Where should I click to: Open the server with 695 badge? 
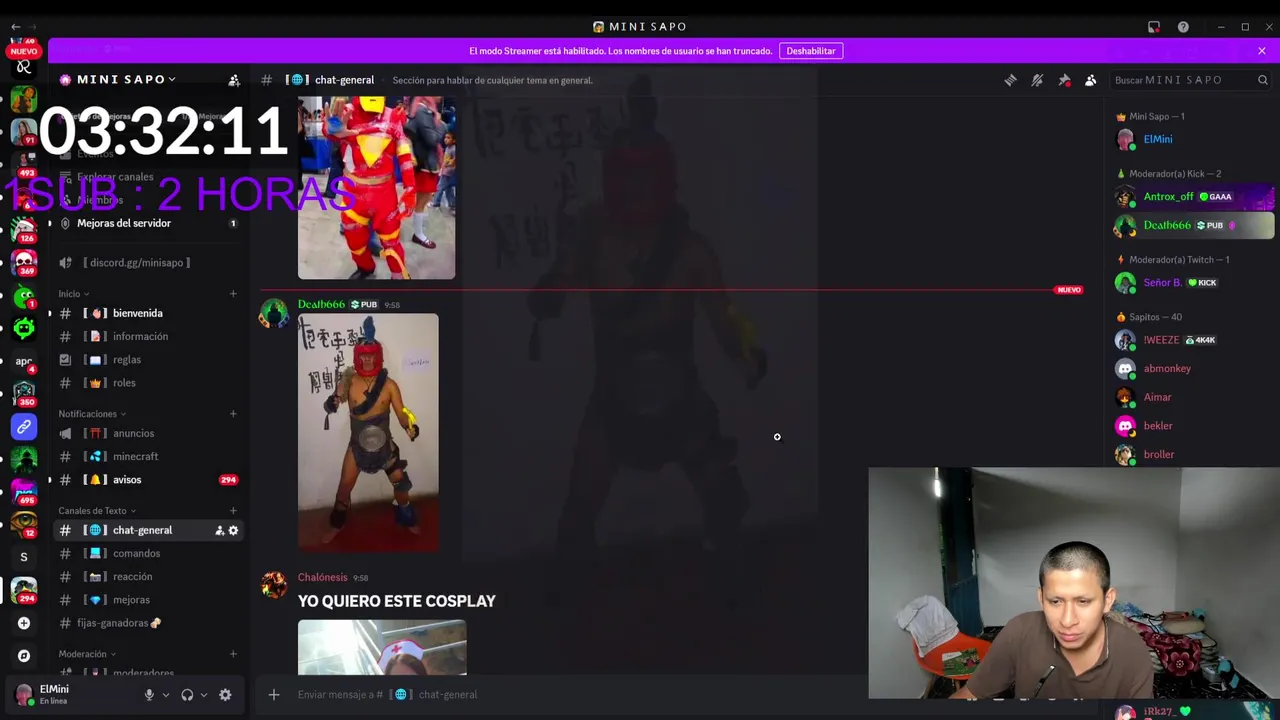pyautogui.click(x=24, y=491)
